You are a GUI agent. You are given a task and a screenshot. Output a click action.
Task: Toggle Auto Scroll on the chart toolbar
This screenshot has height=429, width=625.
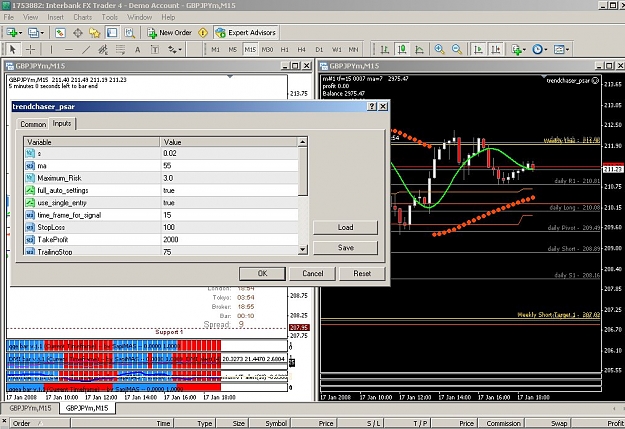[x=478, y=49]
